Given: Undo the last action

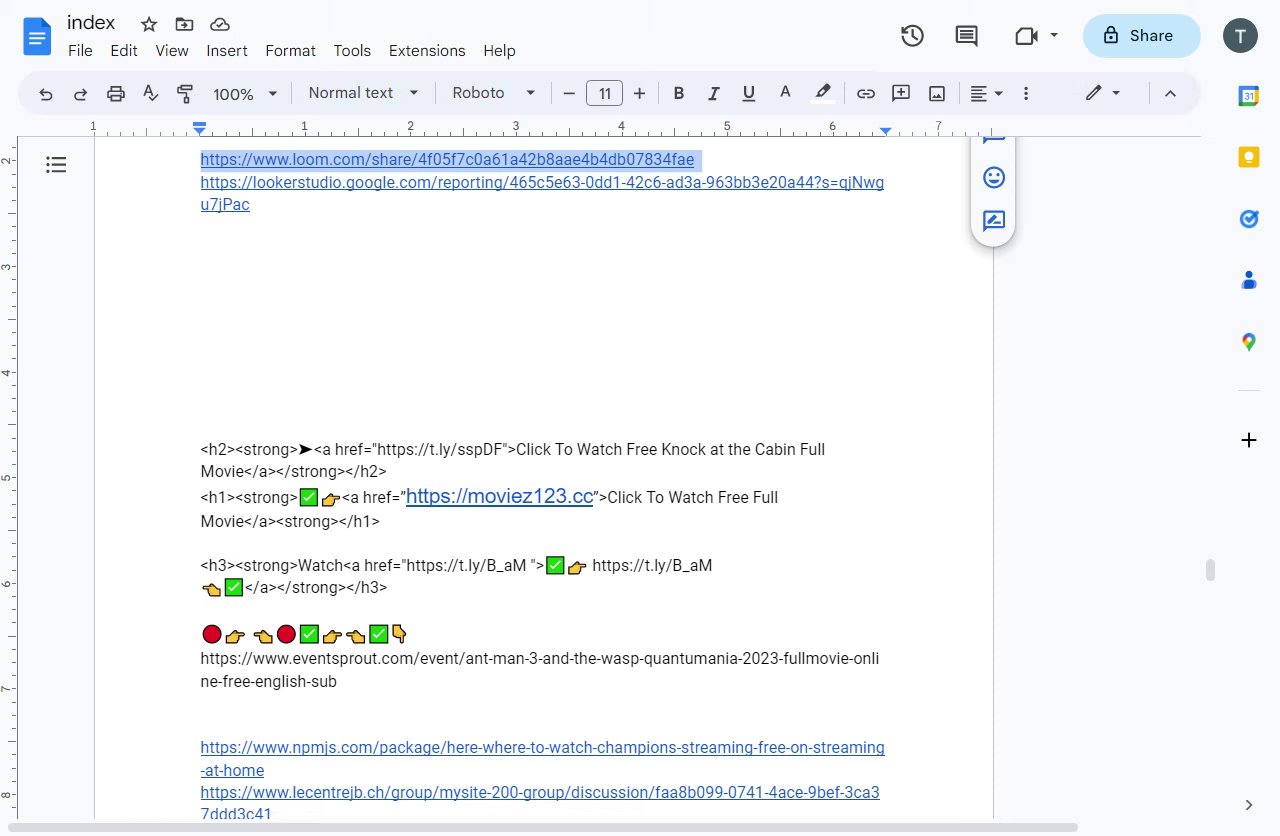Looking at the screenshot, I should (x=46, y=93).
